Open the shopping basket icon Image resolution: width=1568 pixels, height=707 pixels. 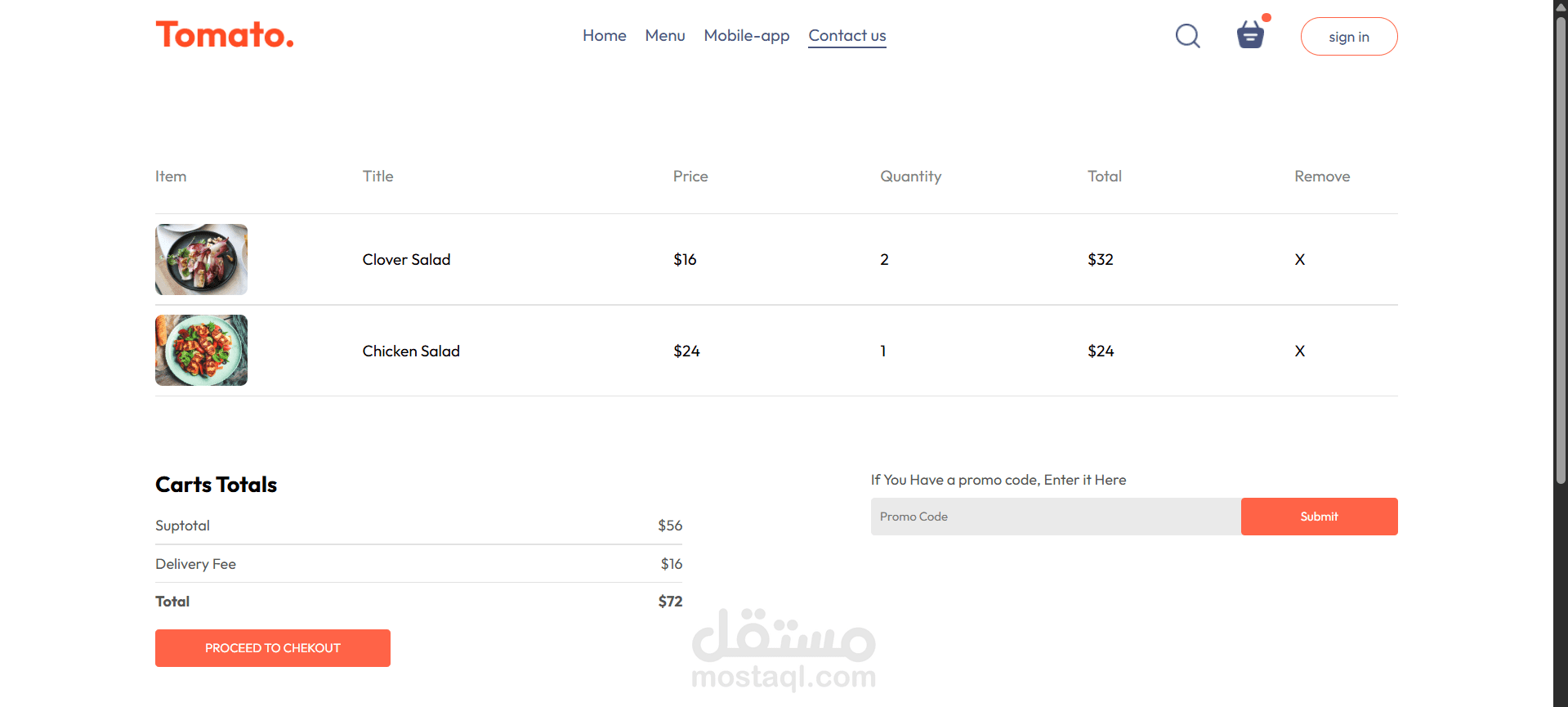point(1250,36)
